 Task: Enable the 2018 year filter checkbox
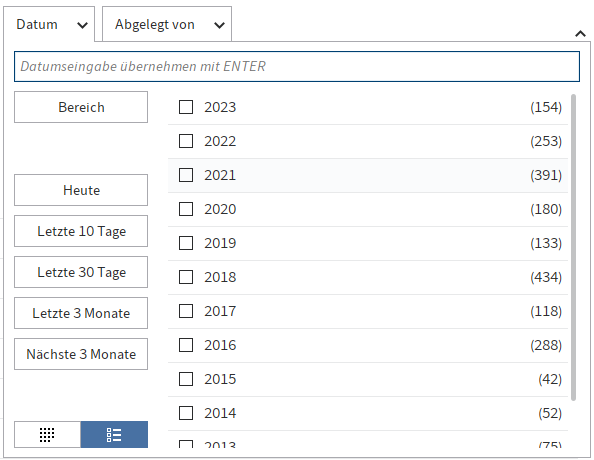[x=186, y=277]
